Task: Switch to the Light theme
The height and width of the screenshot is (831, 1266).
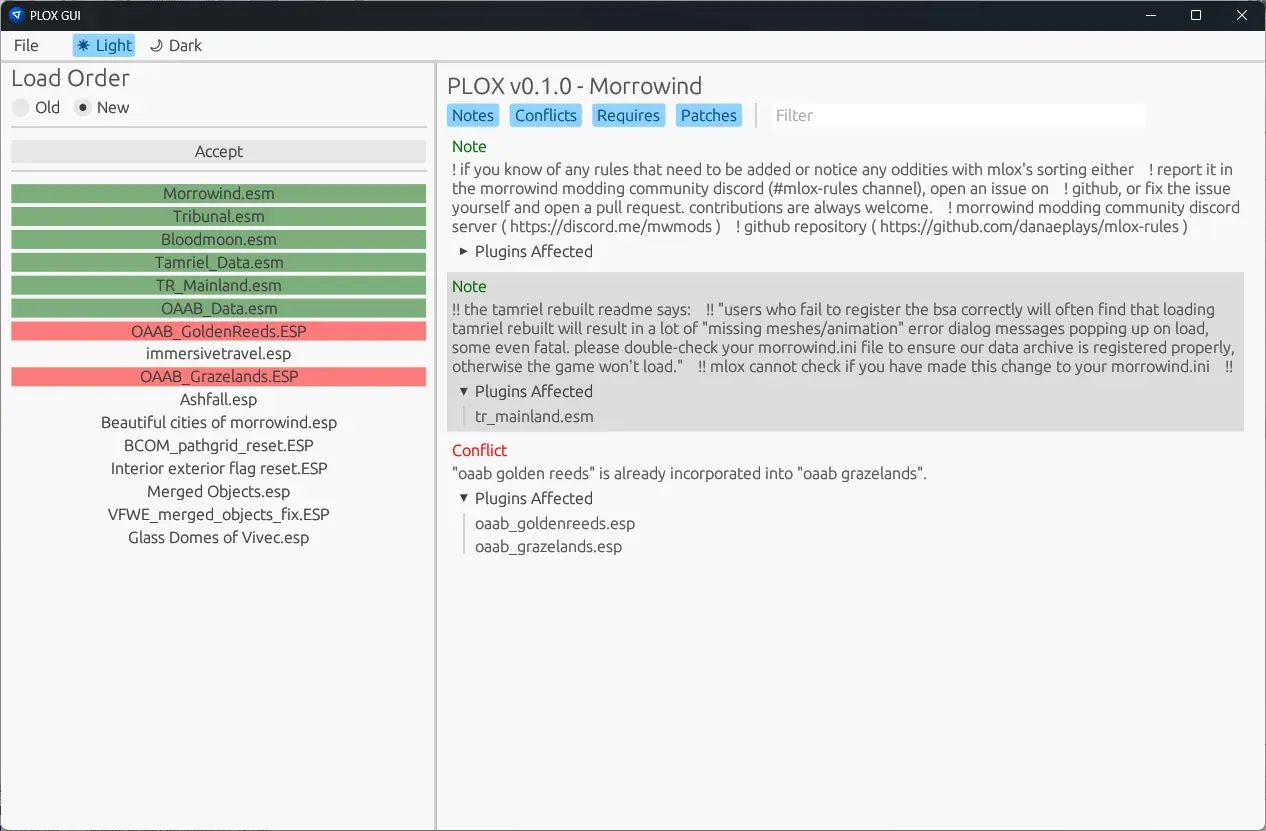Action: (104, 45)
